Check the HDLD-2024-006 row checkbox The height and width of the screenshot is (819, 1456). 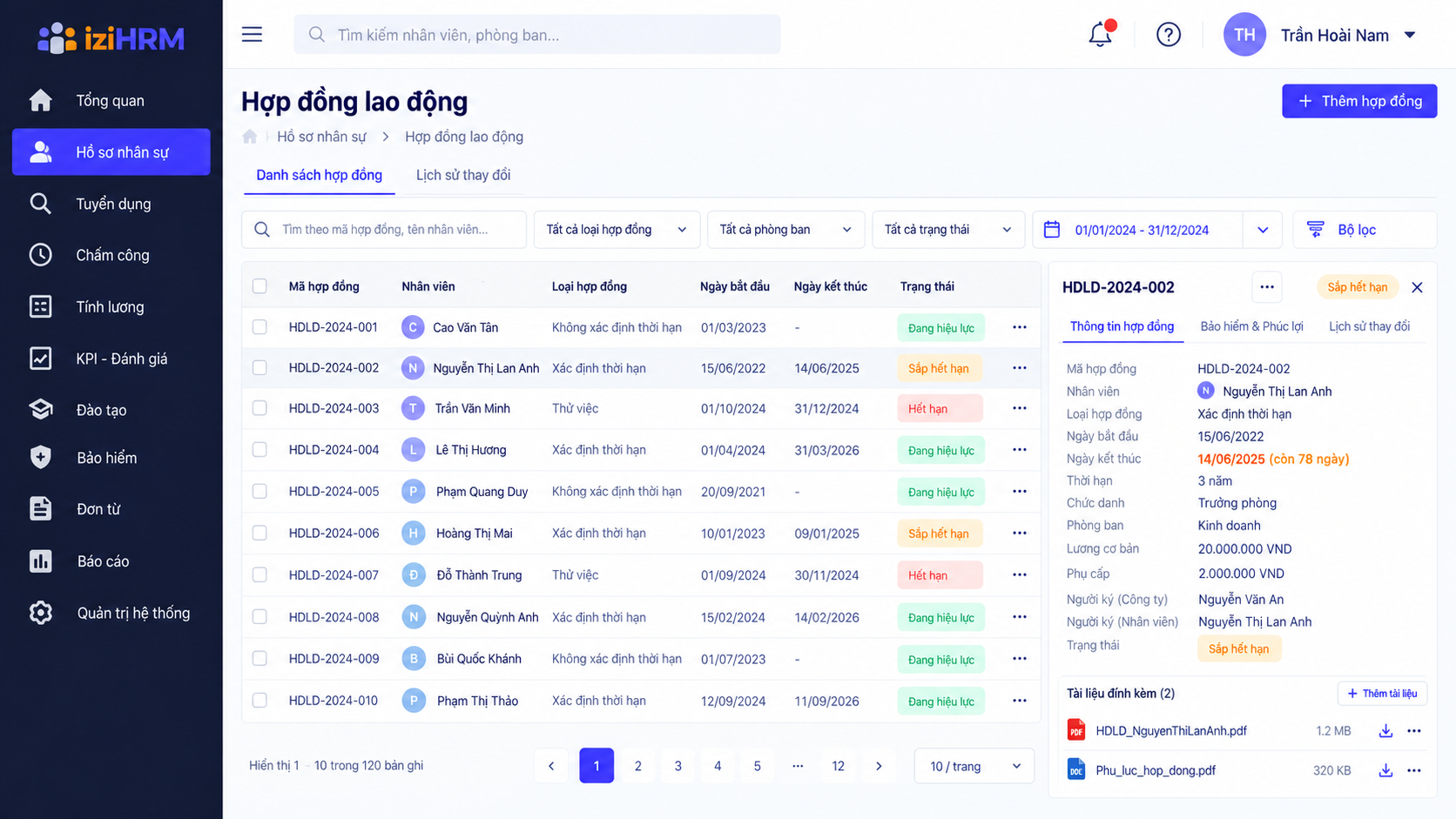coord(260,533)
